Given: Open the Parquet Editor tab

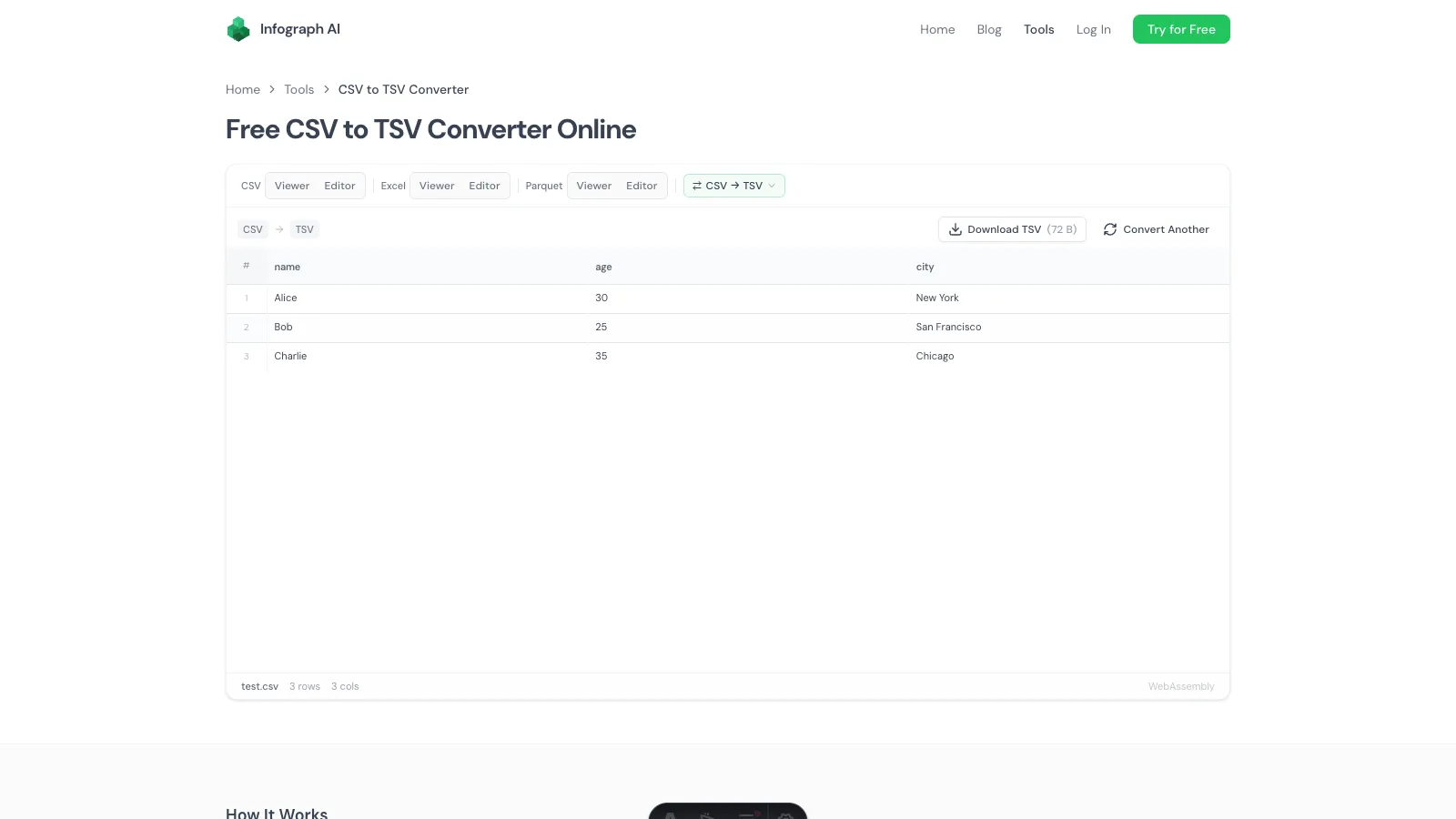Looking at the screenshot, I should point(642,186).
